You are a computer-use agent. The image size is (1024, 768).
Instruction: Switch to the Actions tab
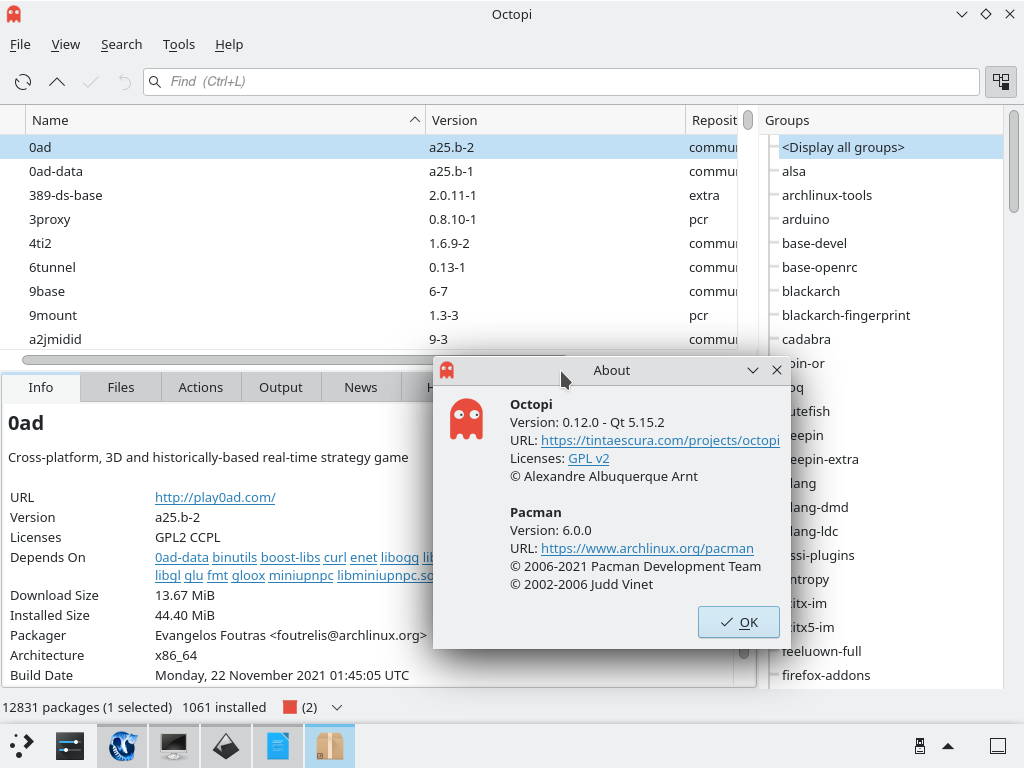click(200, 387)
